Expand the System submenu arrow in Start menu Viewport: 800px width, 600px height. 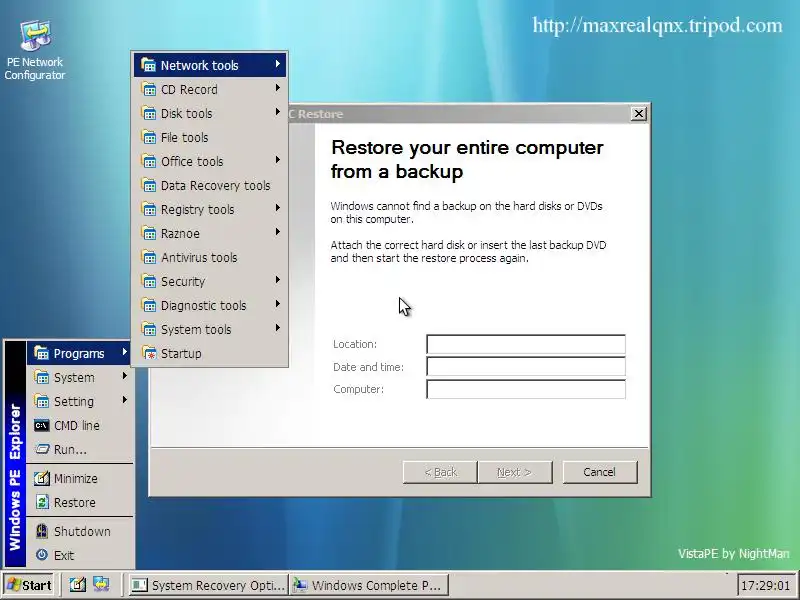pyautogui.click(x=124, y=376)
